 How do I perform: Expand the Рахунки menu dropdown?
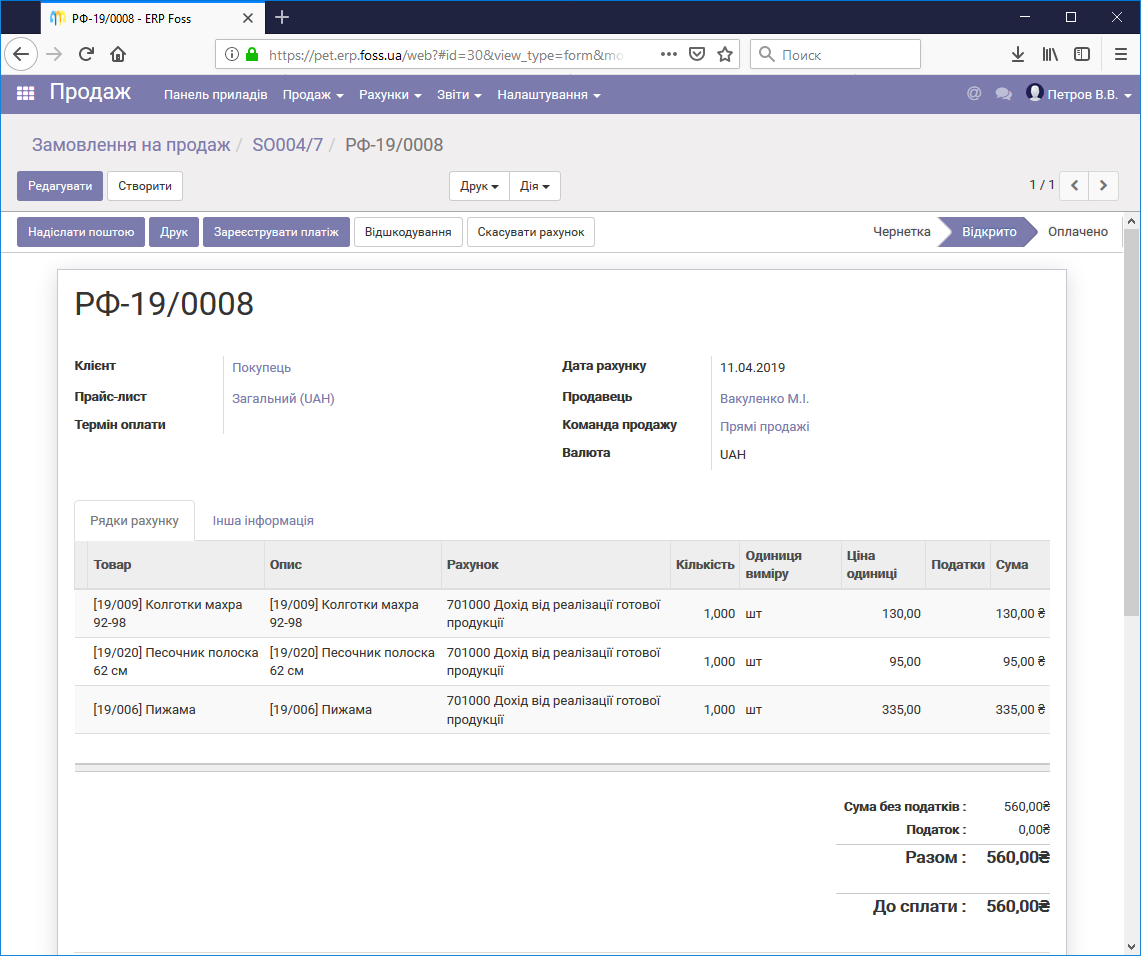[x=390, y=95]
